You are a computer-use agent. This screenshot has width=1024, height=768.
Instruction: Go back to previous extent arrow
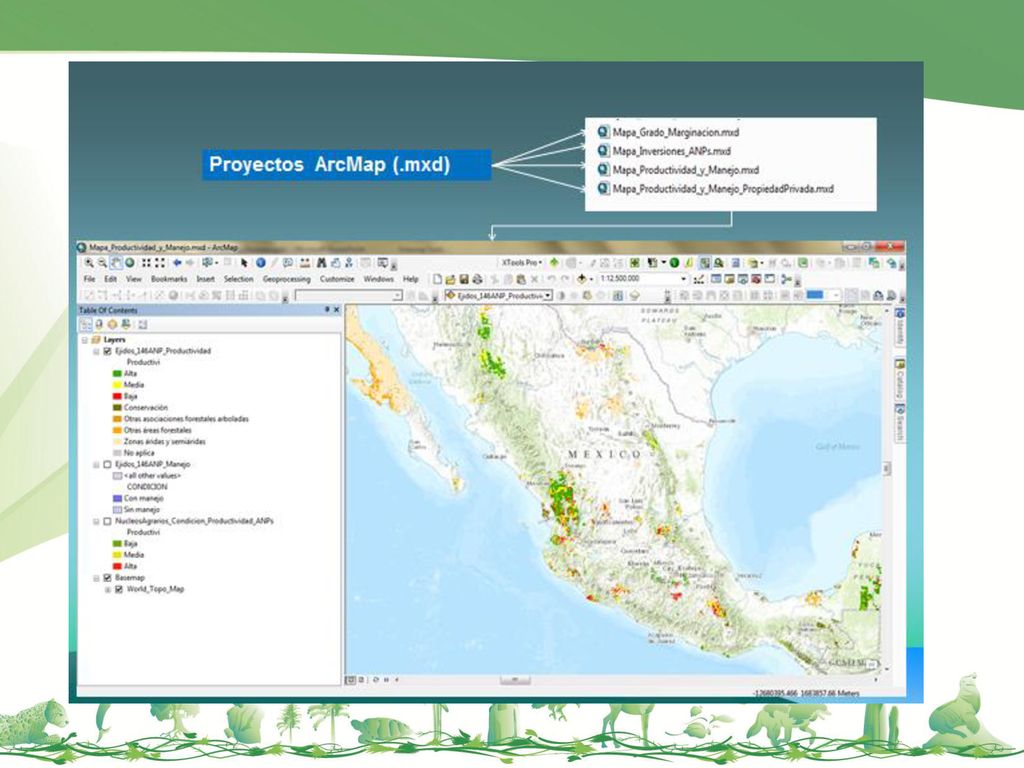click(176, 263)
